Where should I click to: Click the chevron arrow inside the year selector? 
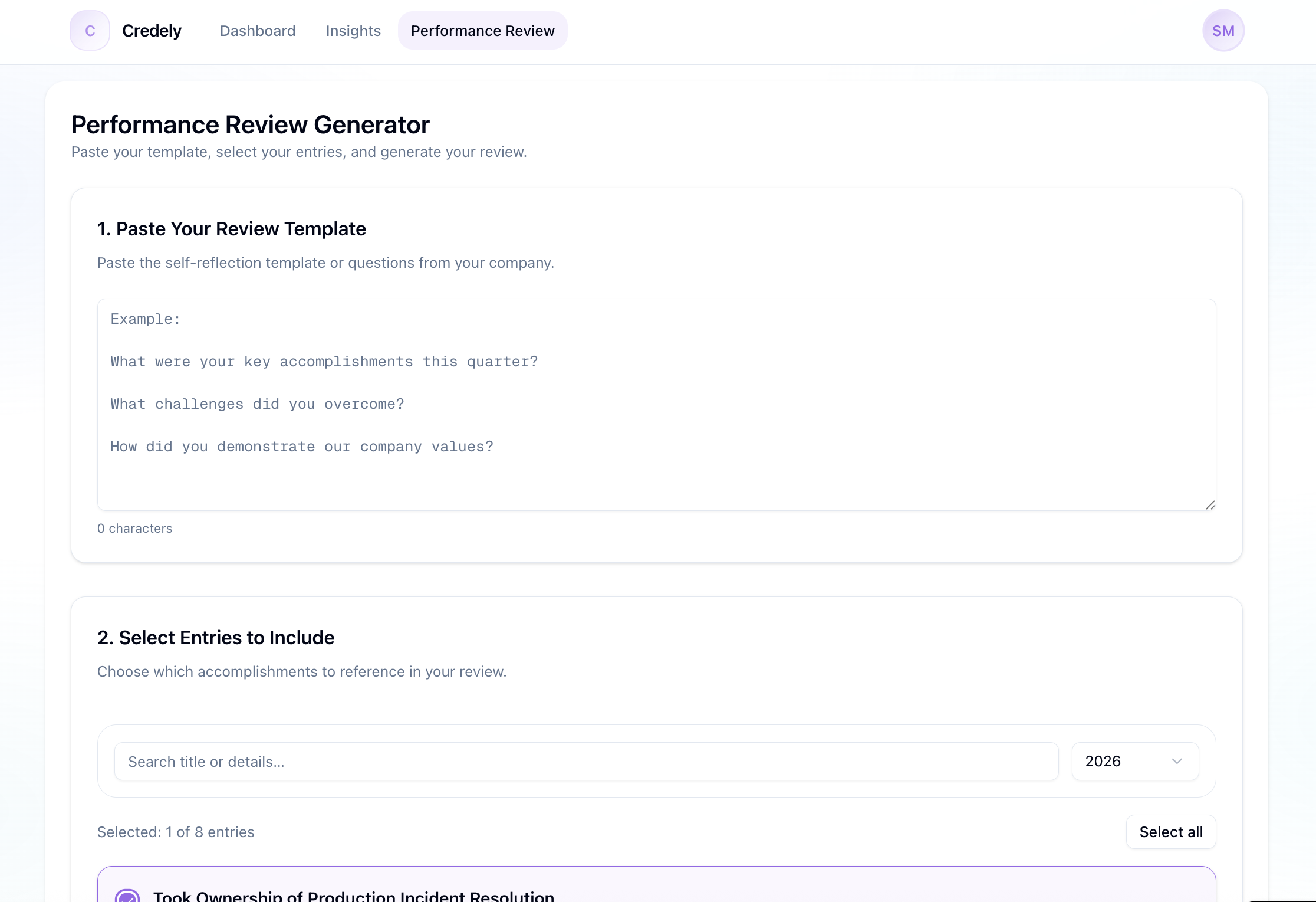tap(1177, 761)
